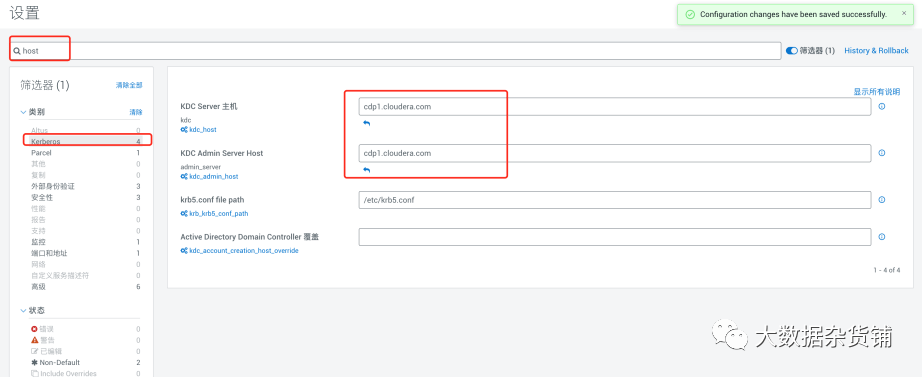
Task: Filter by 警告 status
Action: pyautogui.click(x=85, y=340)
